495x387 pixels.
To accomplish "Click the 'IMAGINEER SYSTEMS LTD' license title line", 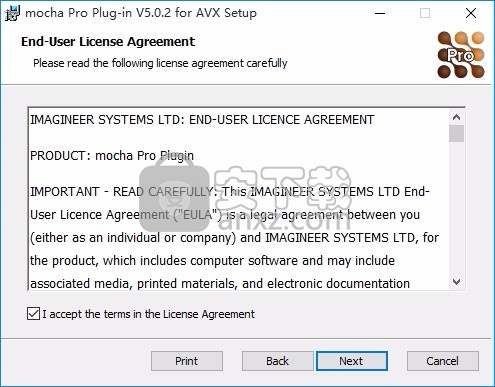I will coord(202,120).
